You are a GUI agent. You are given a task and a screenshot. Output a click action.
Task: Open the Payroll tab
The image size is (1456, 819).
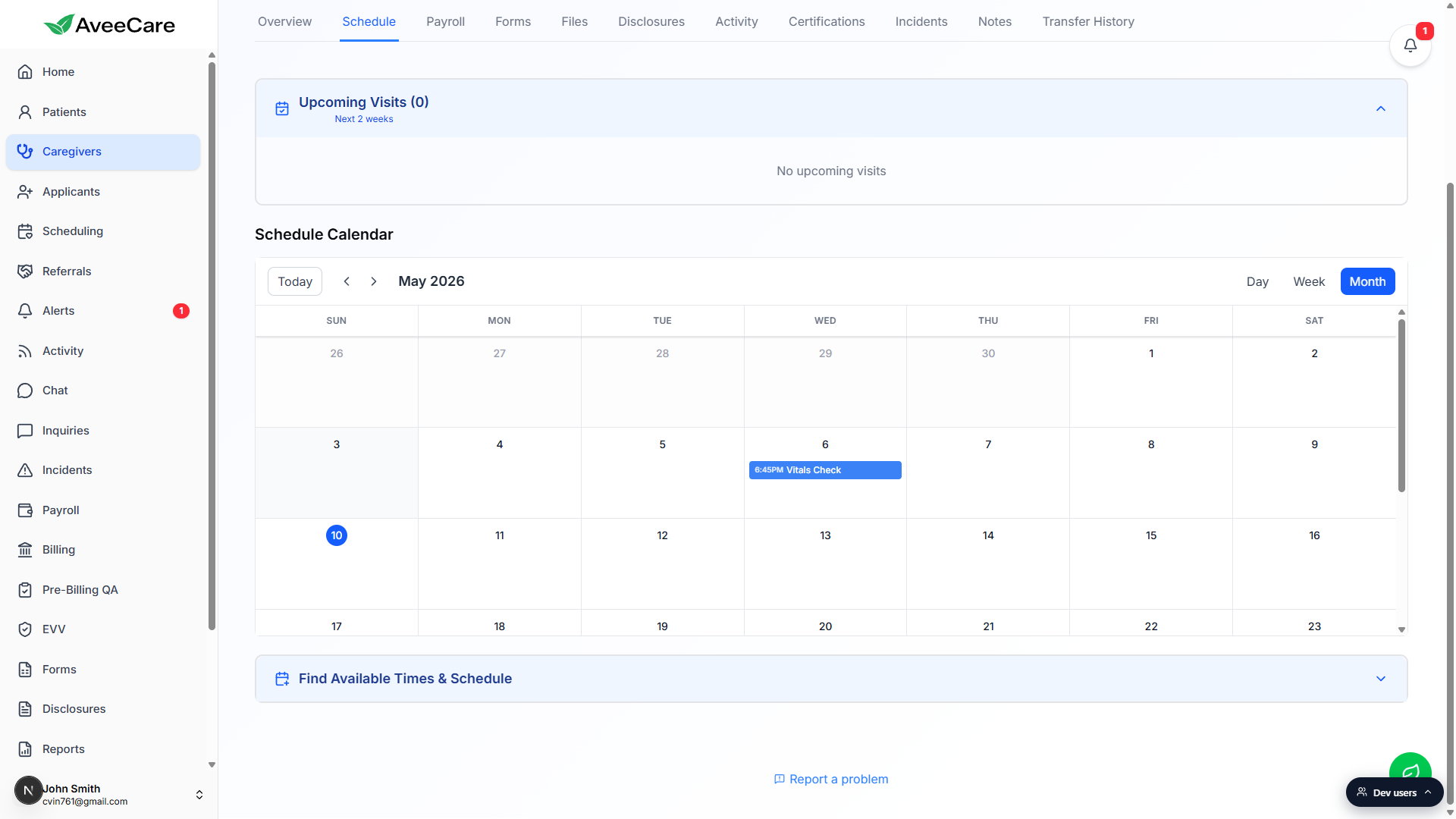(x=445, y=21)
